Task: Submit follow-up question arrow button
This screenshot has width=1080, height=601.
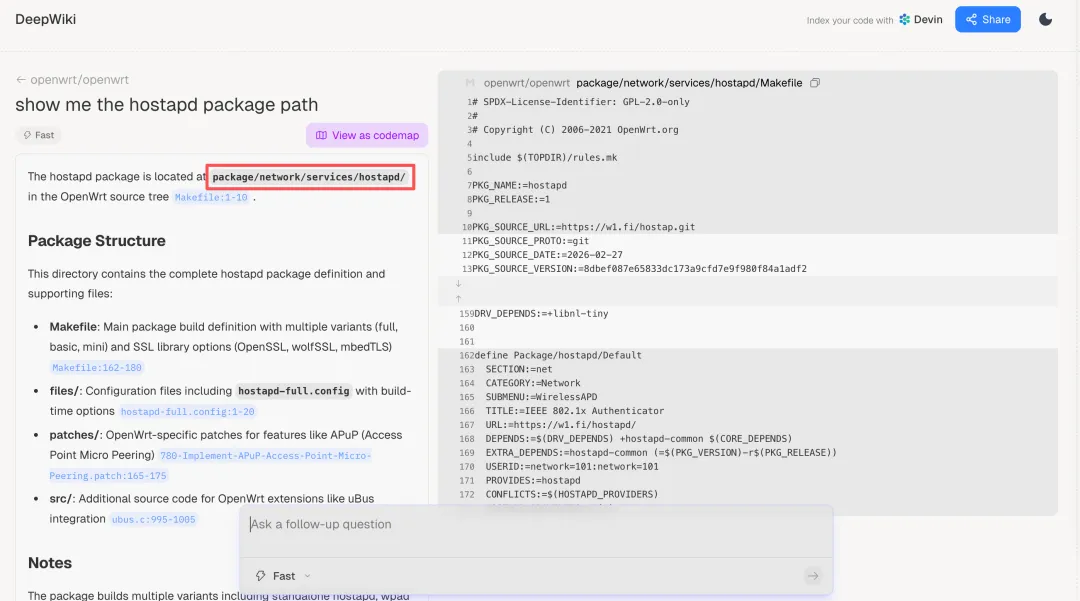Action: pyautogui.click(x=813, y=576)
